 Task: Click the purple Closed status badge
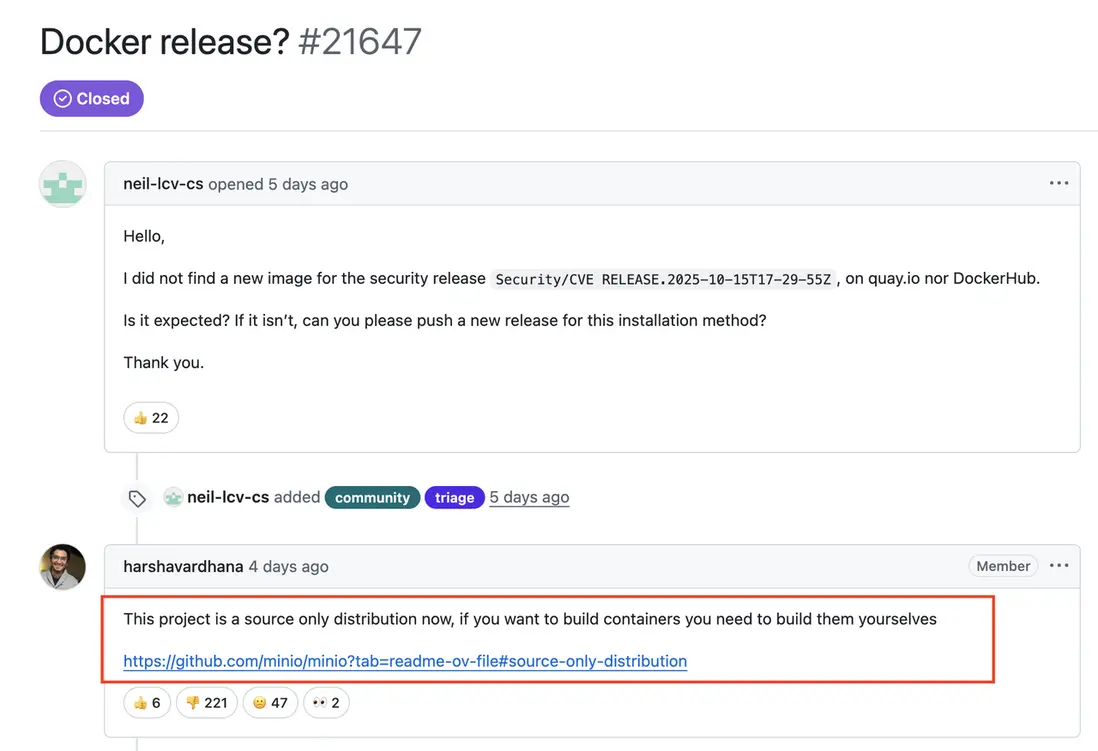tap(92, 99)
